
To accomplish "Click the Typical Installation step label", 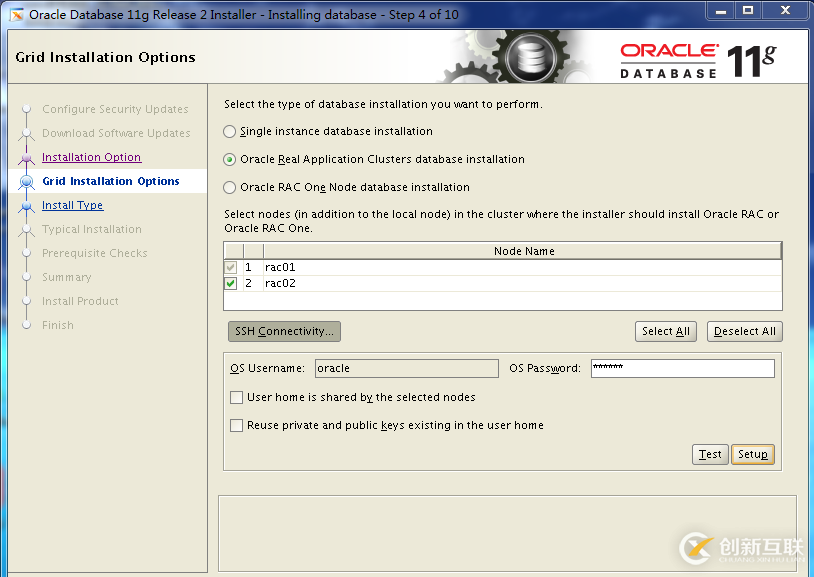I will 92,229.
